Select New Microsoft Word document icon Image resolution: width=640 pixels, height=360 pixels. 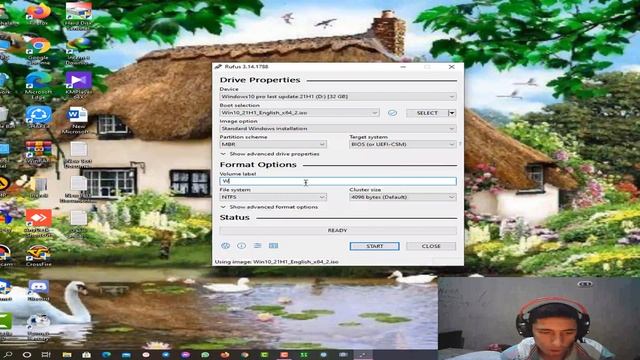pos(78,120)
